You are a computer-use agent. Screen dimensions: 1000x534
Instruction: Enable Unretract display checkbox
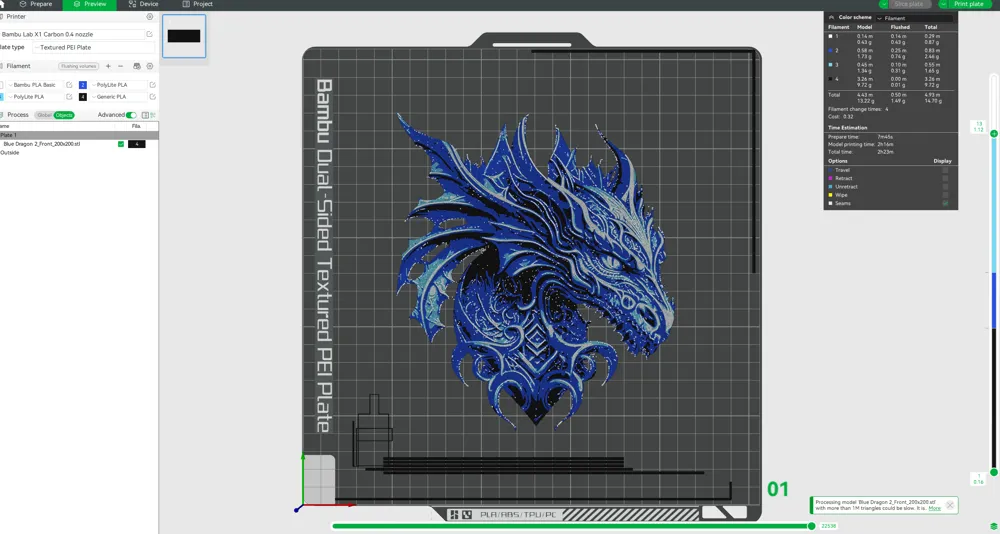945,187
